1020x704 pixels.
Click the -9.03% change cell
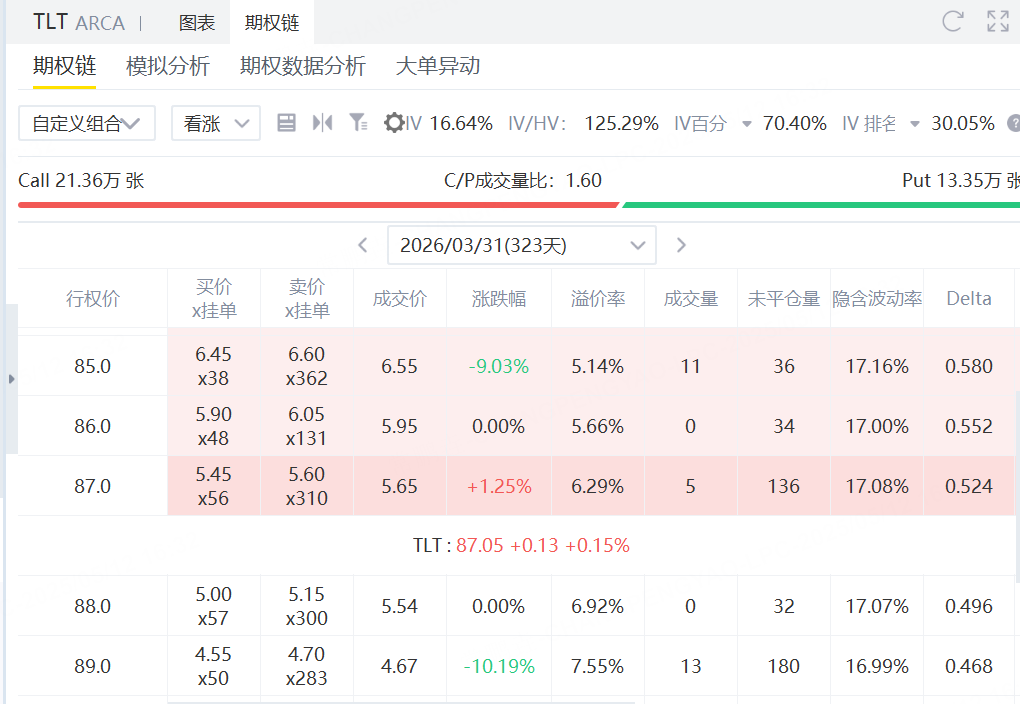[499, 366]
